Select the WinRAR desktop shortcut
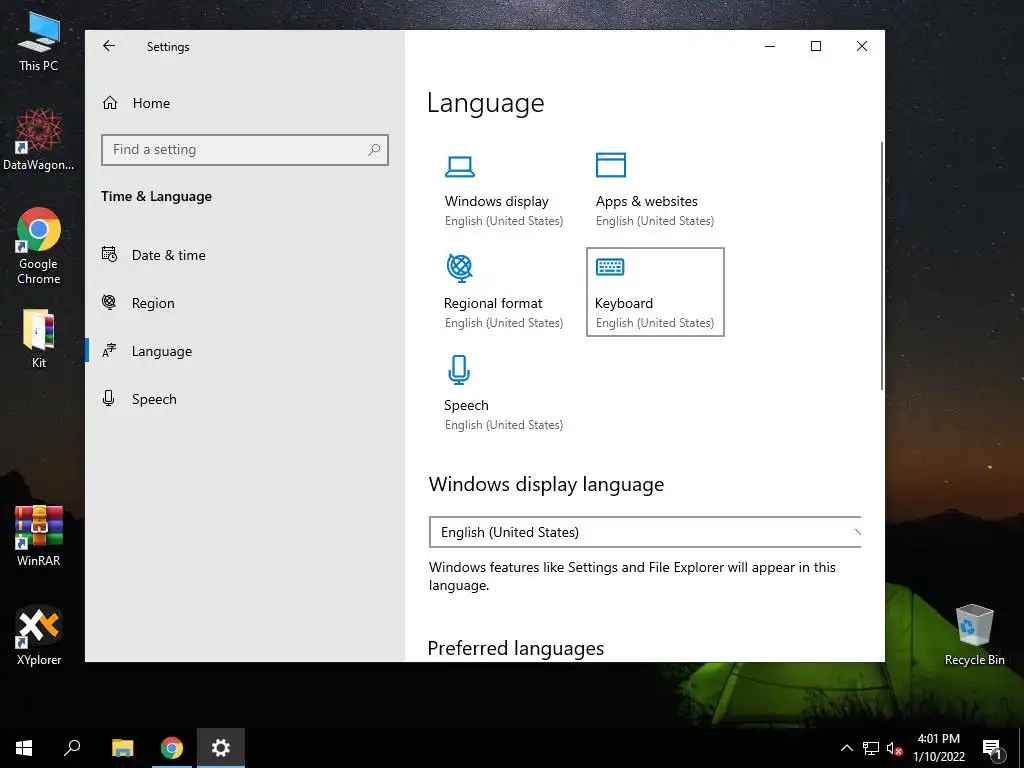Viewport: 1024px width, 768px height. click(39, 536)
